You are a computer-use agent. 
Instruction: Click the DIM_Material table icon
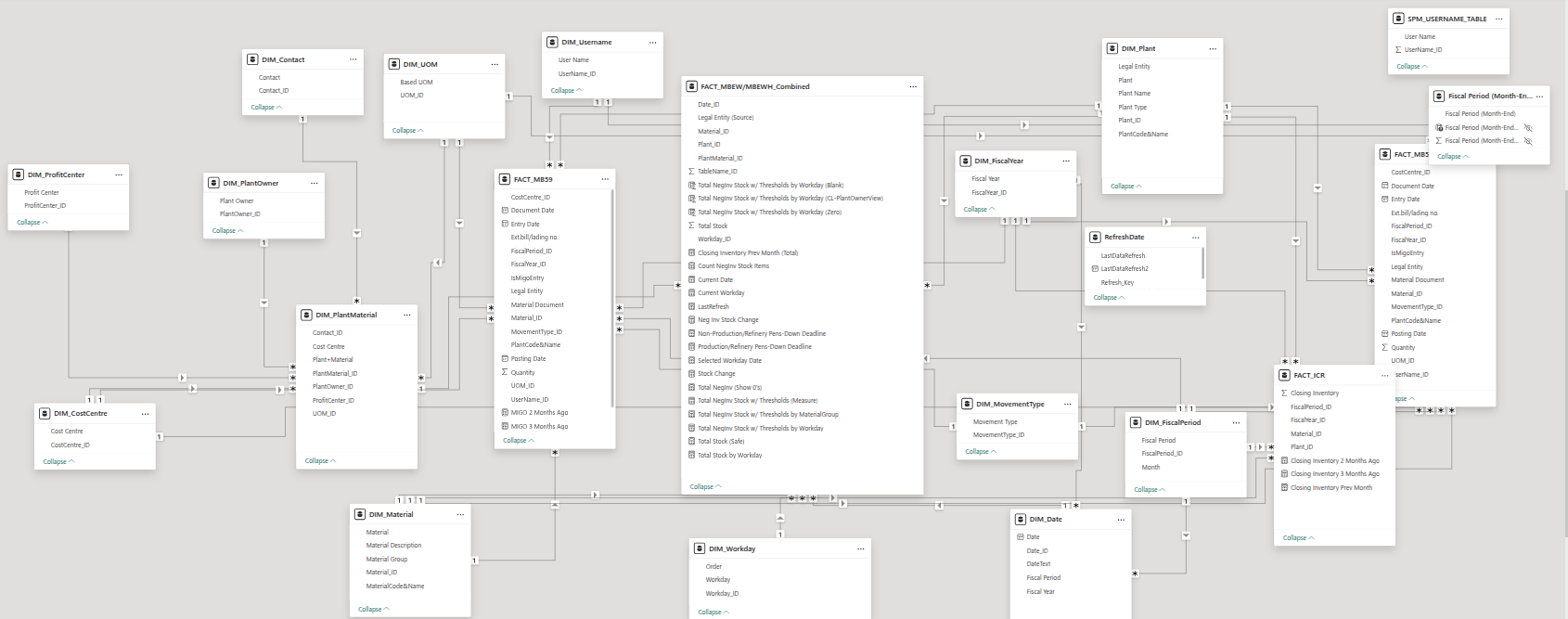coord(360,514)
